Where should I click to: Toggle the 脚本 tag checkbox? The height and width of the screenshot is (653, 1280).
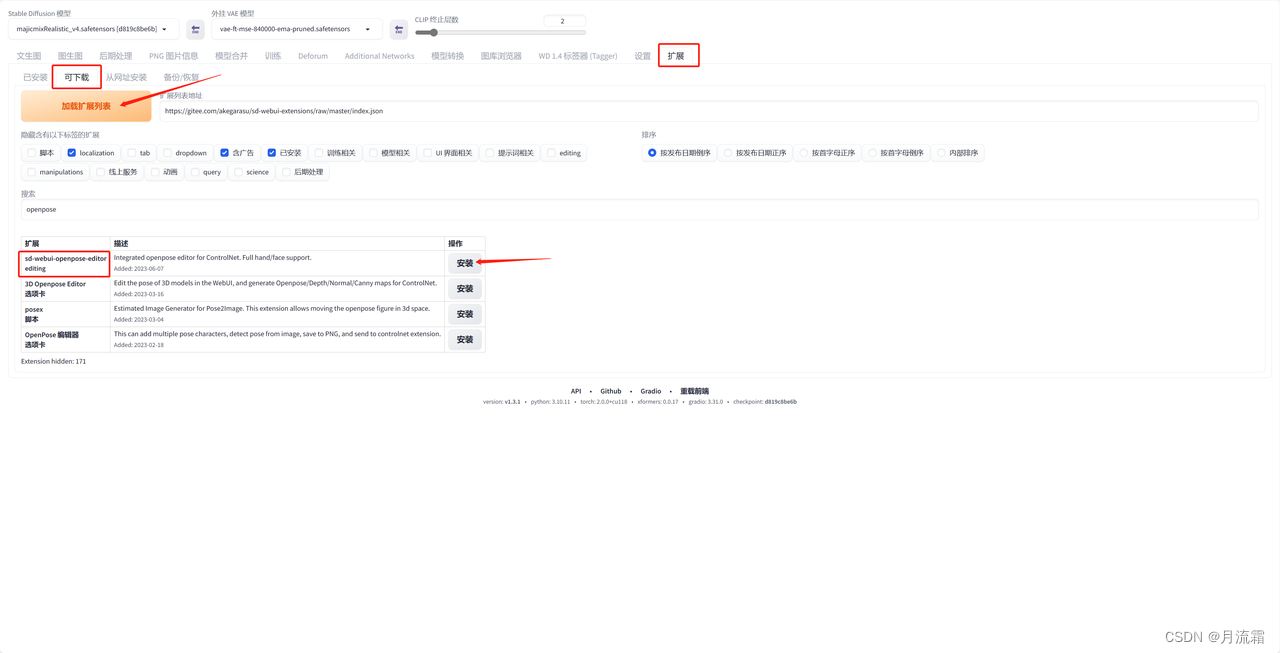coord(32,153)
